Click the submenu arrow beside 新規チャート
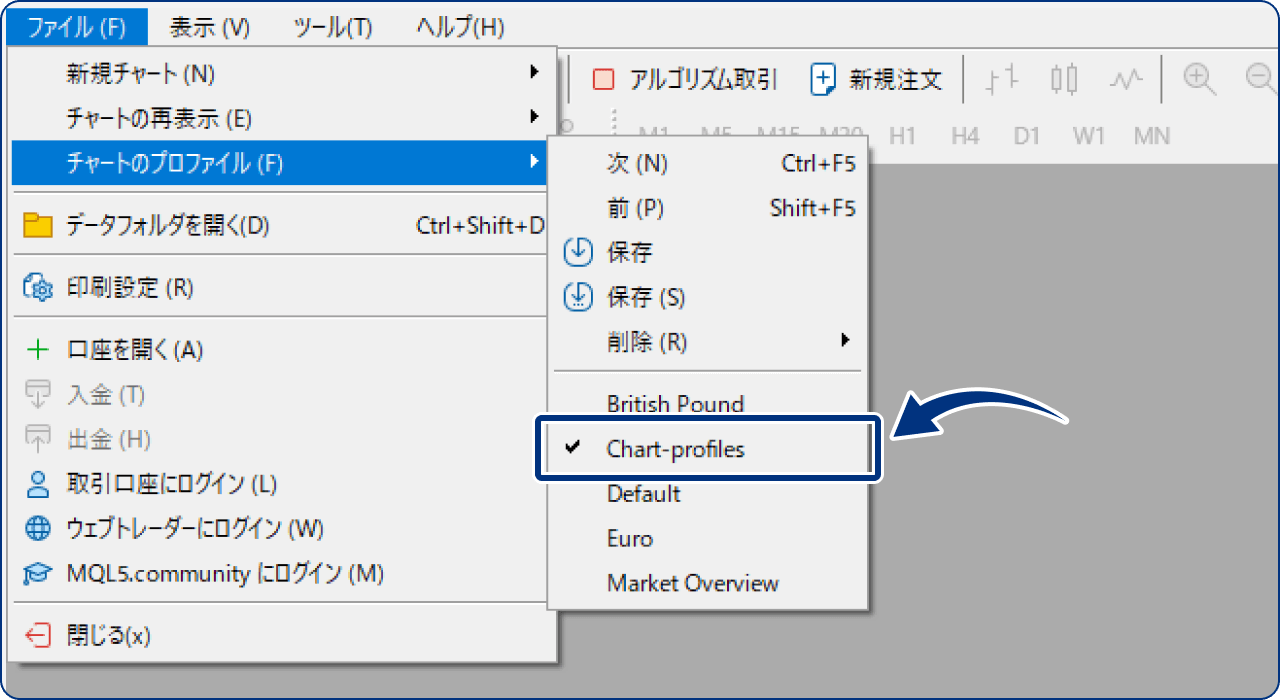The height and width of the screenshot is (700, 1280). coord(533,72)
